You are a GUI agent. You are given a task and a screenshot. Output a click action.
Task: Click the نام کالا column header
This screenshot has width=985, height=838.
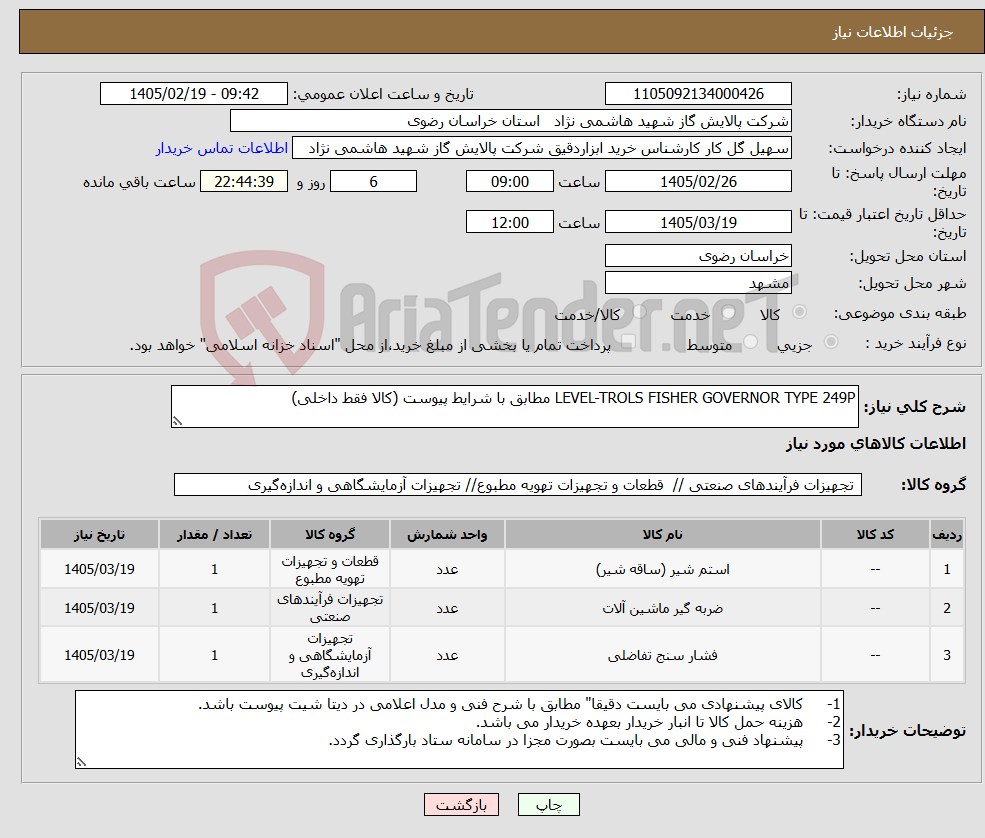click(662, 535)
